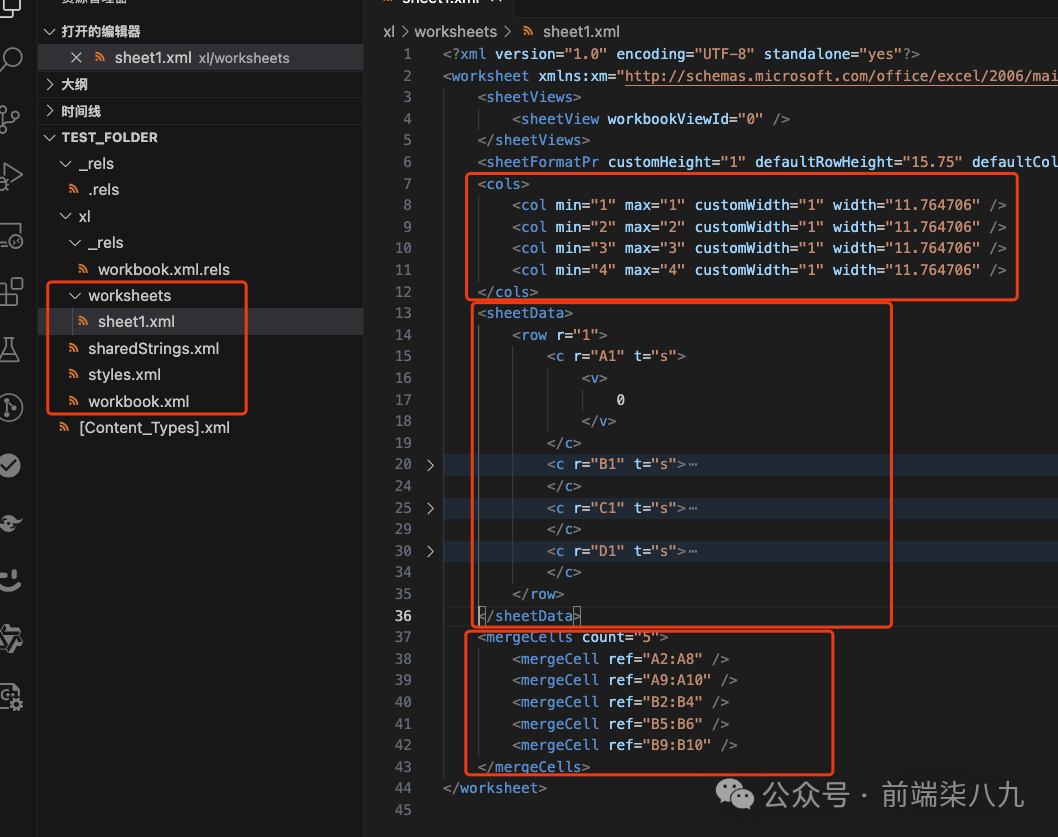
Task: Click the sheetView workbookViewId line
Action: pyautogui.click(x=650, y=119)
